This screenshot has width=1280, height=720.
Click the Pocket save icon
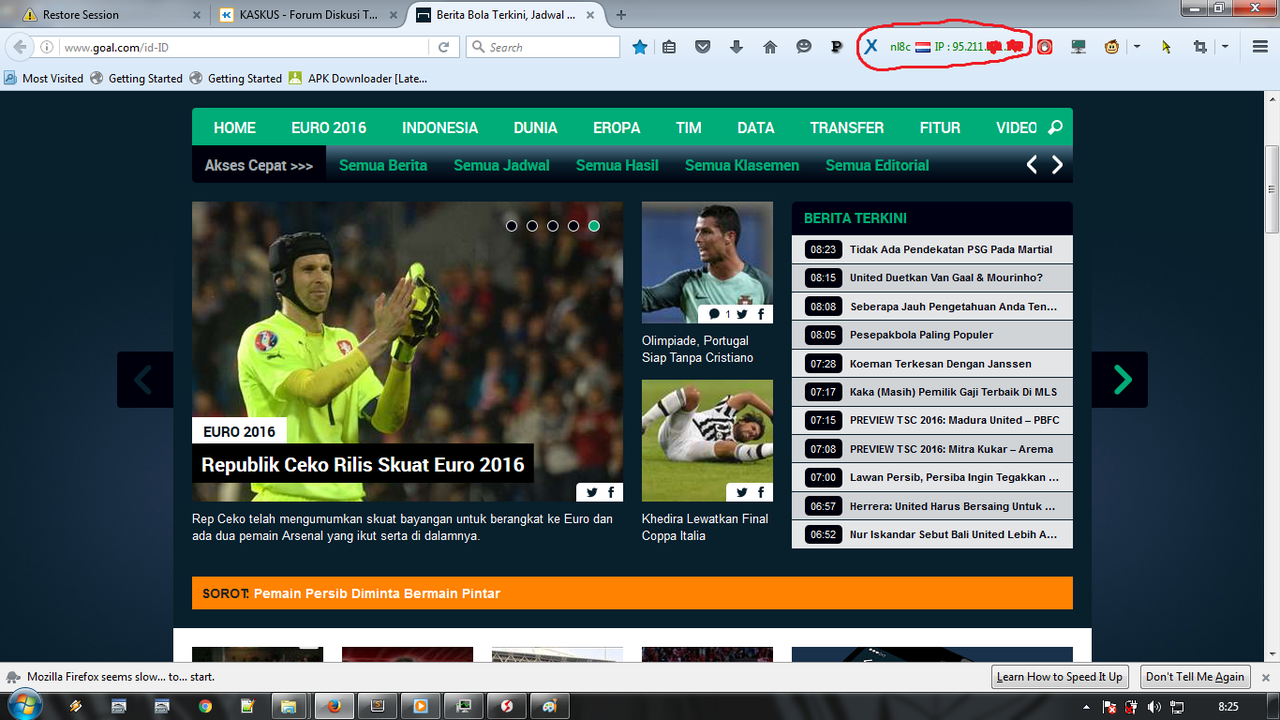point(703,47)
